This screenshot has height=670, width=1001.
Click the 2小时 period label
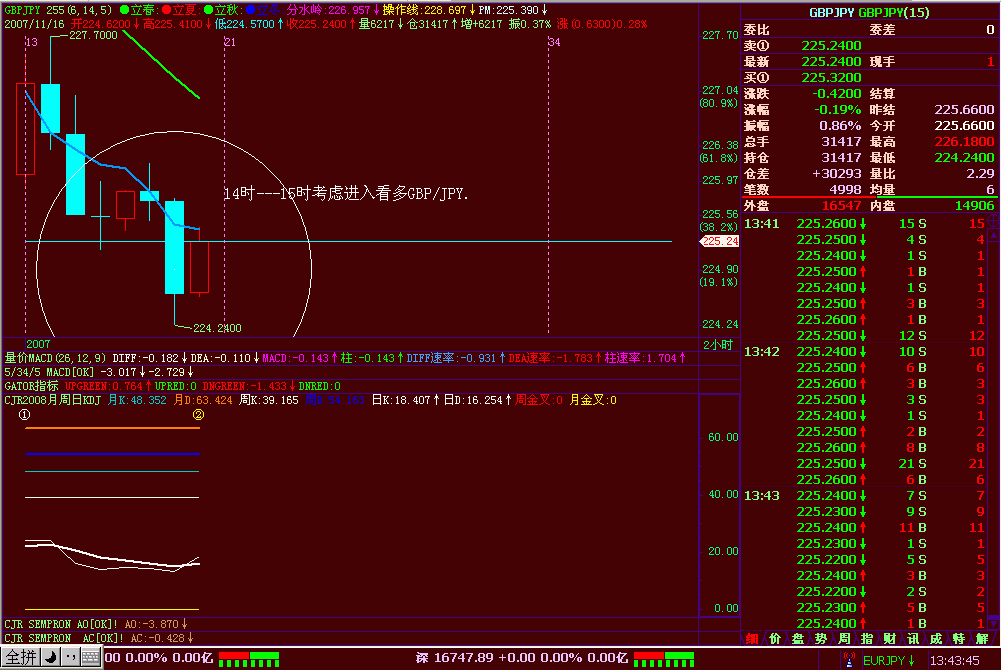coord(718,345)
